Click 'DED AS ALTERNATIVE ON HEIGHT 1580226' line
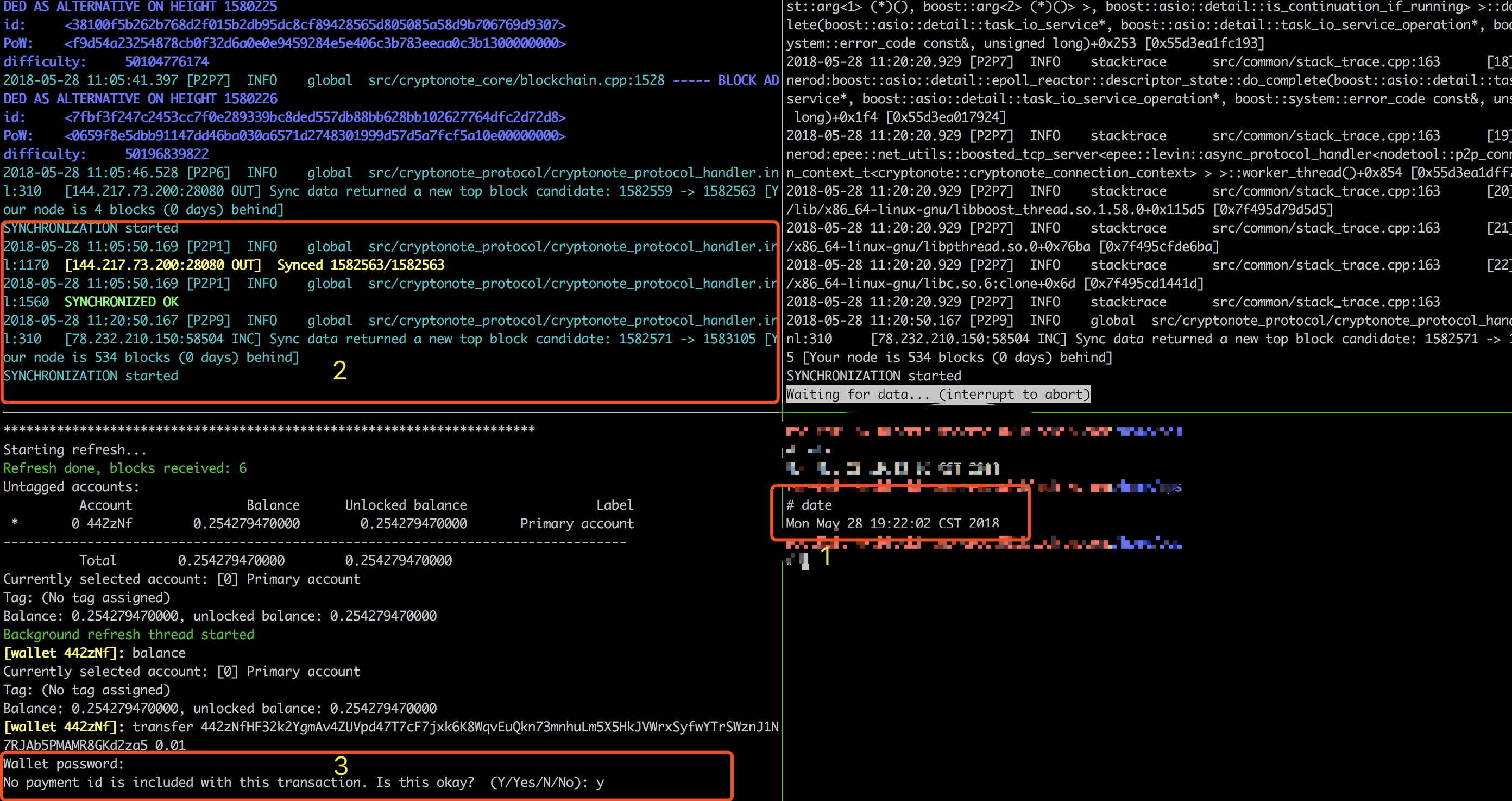Screen dimensions: 1512x801 [x=140, y=99]
